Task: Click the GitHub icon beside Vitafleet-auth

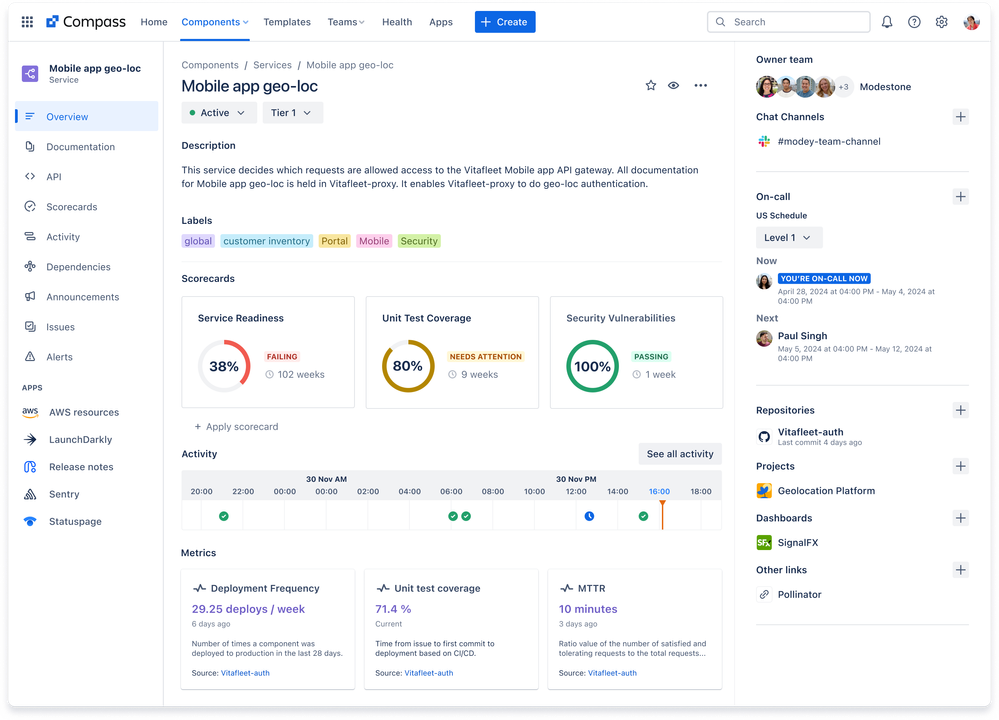Action: tap(764, 436)
